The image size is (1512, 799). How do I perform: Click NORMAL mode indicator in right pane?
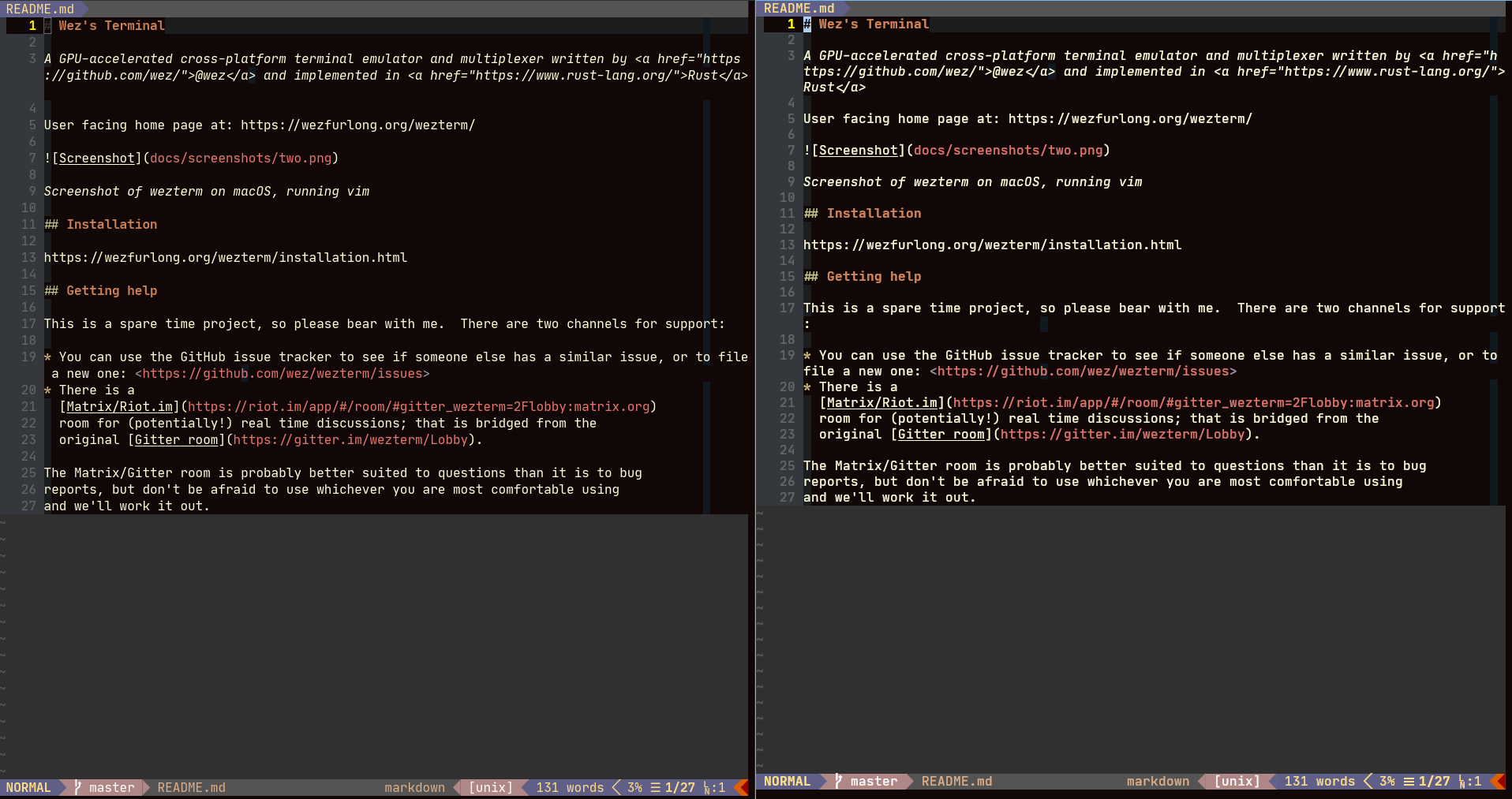coord(788,781)
